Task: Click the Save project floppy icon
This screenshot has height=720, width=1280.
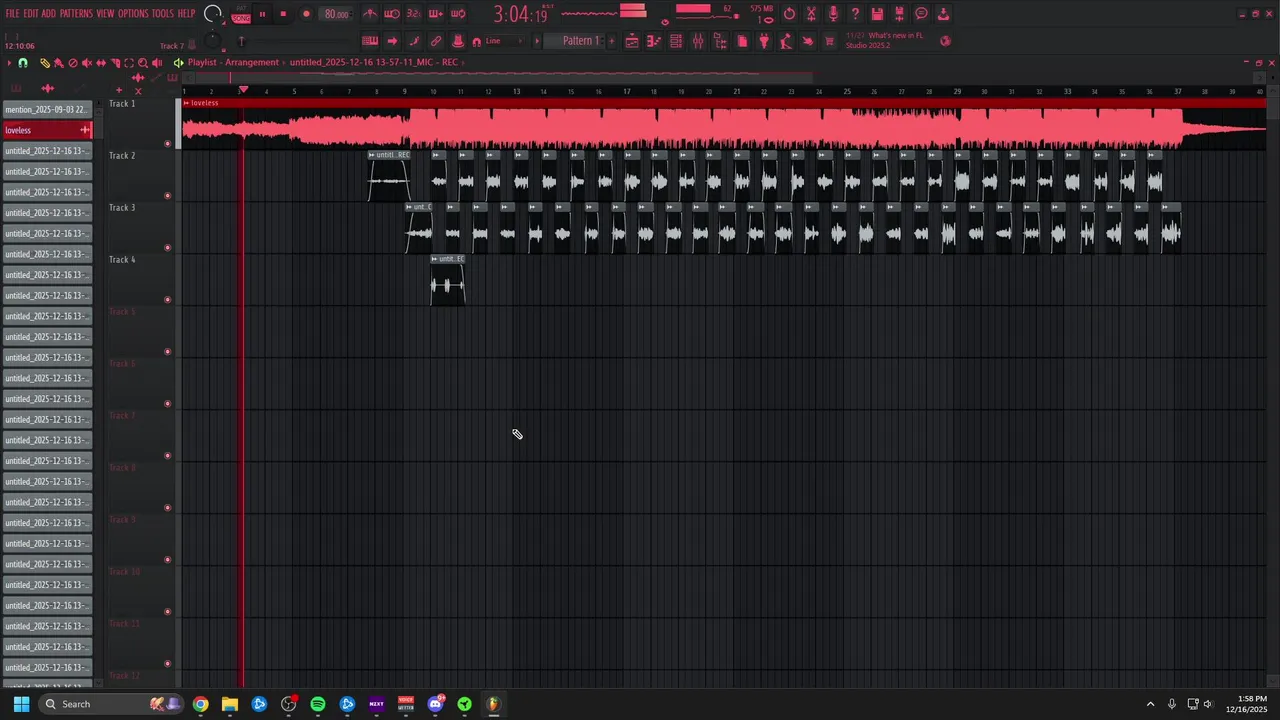Action: click(x=877, y=14)
